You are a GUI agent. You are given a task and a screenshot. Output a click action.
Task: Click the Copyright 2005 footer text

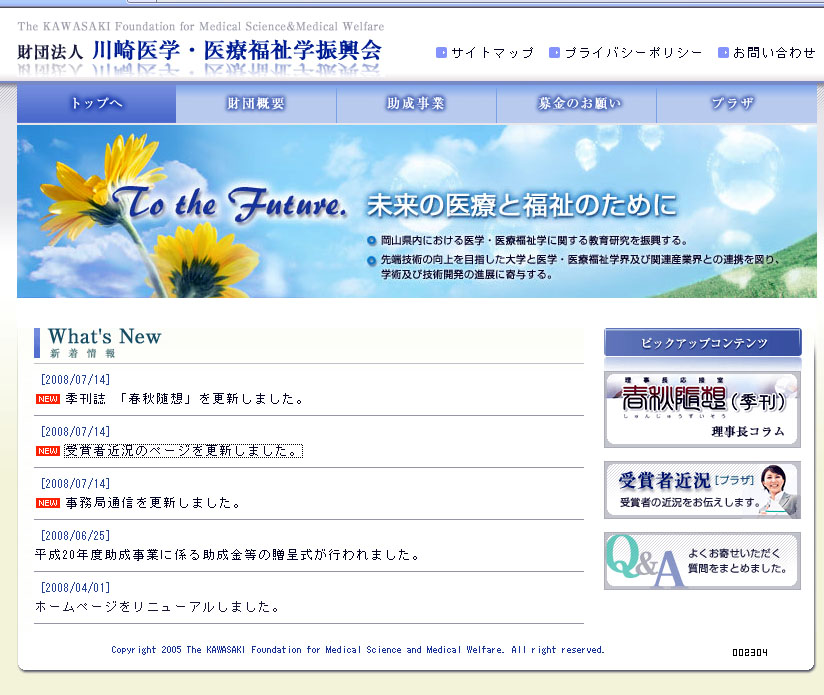pyautogui.click(x=358, y=650)
